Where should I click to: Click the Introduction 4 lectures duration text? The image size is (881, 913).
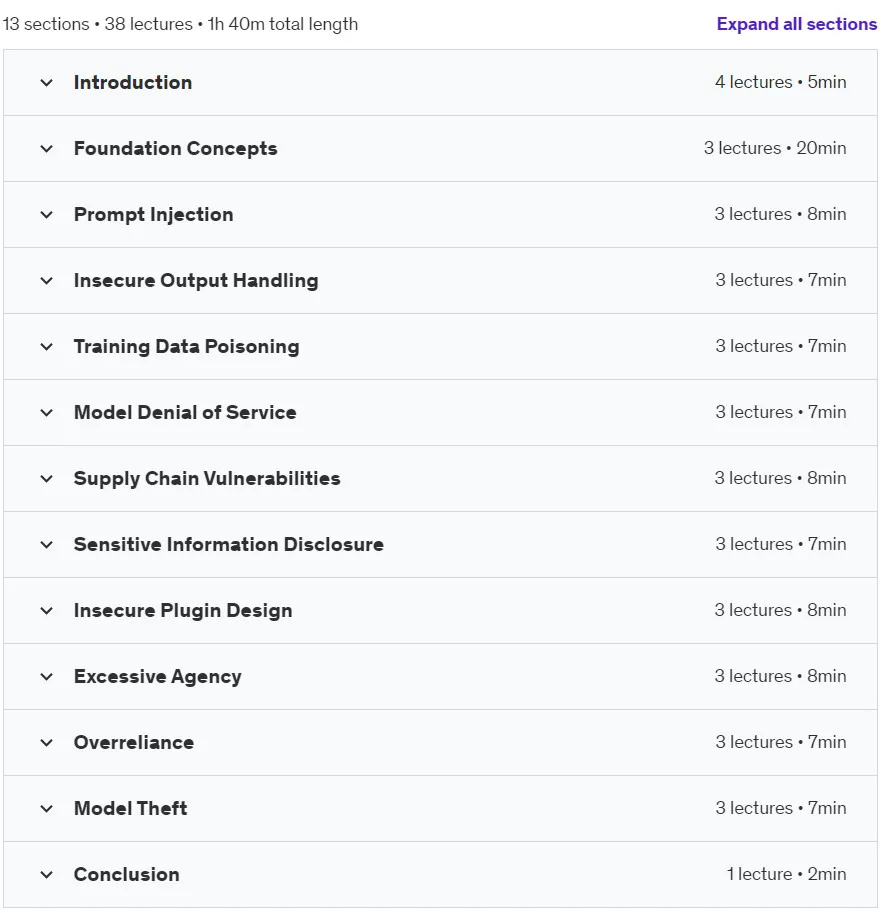[780, 82]
